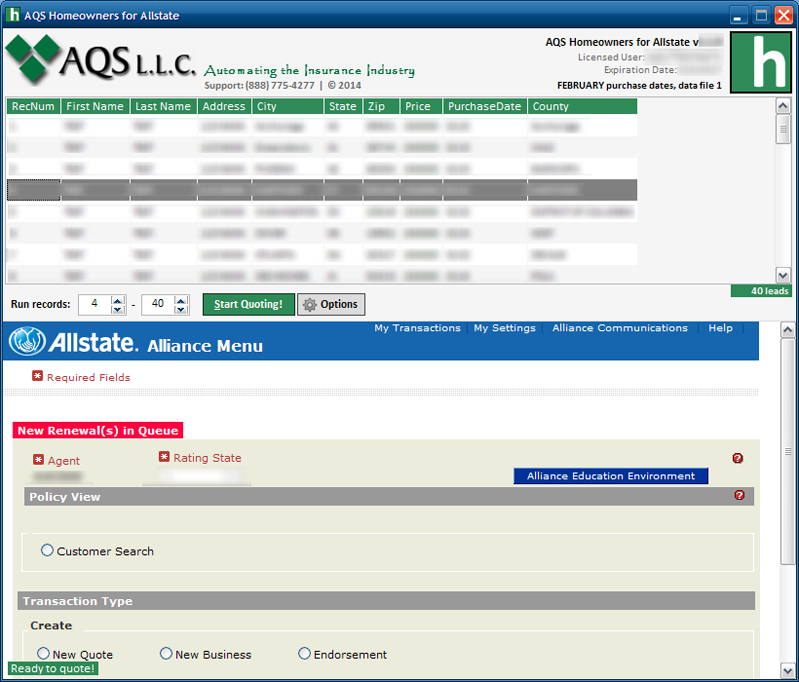
Task: Click the gear icon on Options button
Action: click(309, 304)
